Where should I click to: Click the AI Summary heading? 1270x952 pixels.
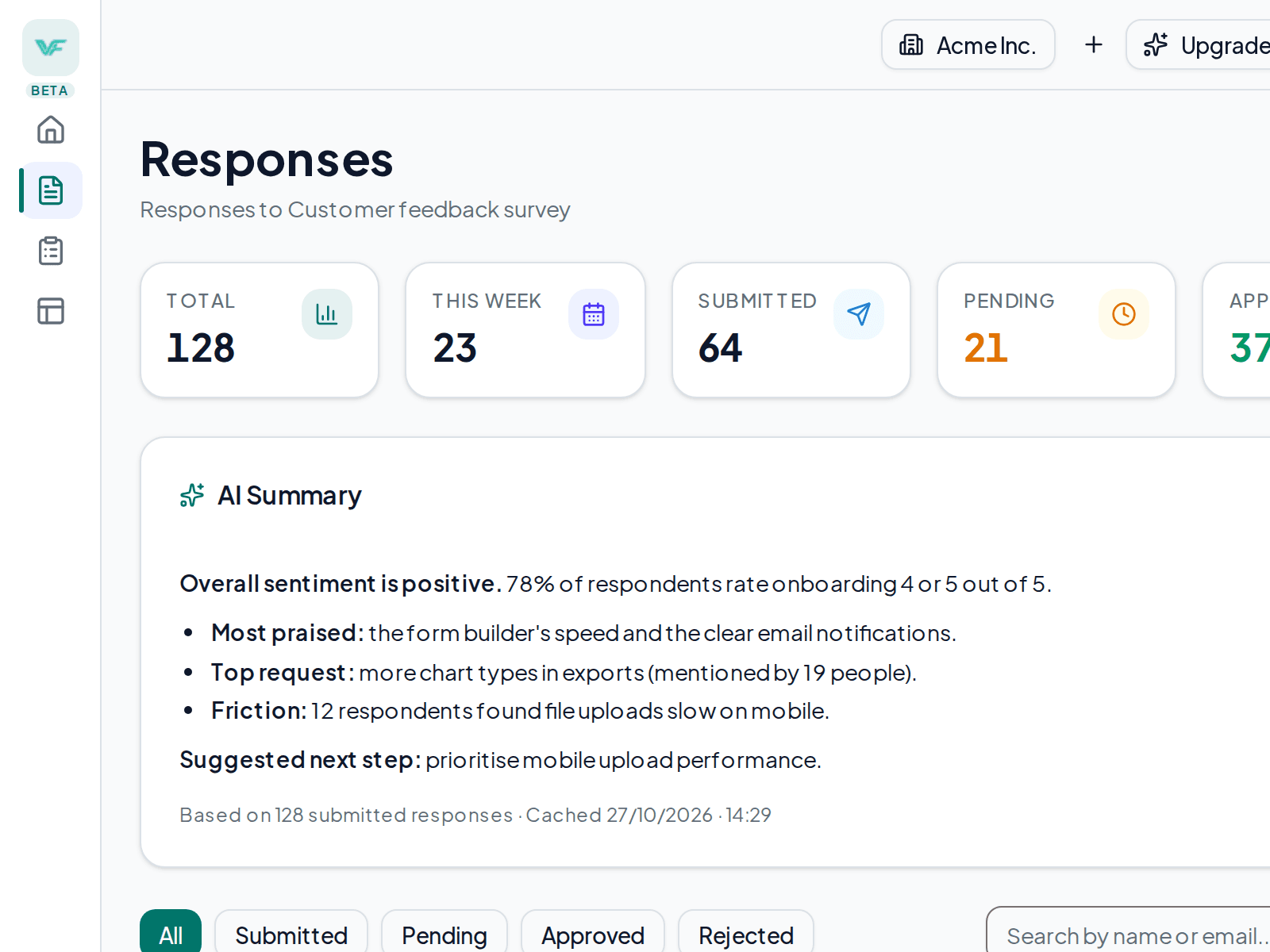(x=290, y=495)
